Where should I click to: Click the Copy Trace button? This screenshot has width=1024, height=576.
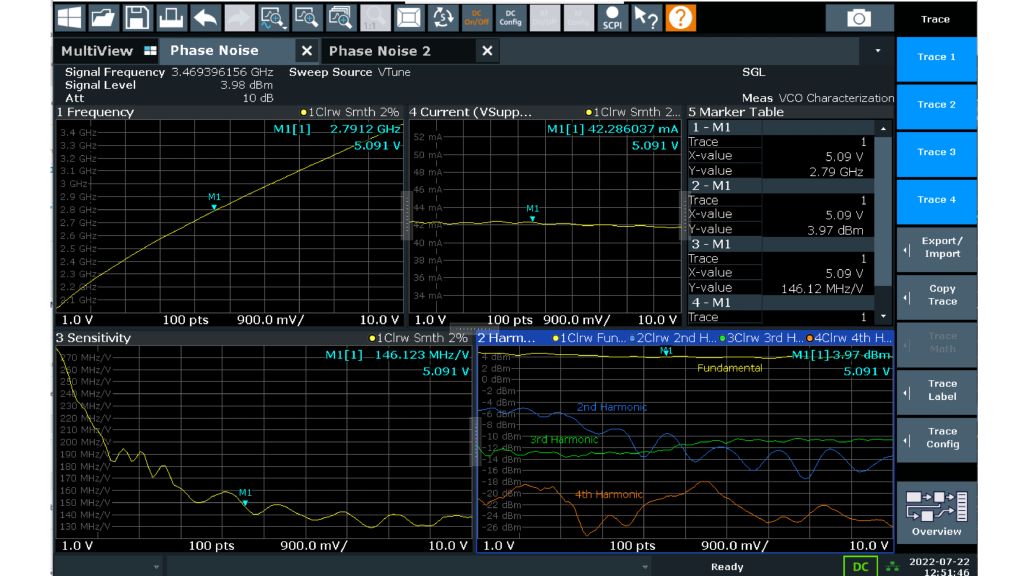click(936, 295)
